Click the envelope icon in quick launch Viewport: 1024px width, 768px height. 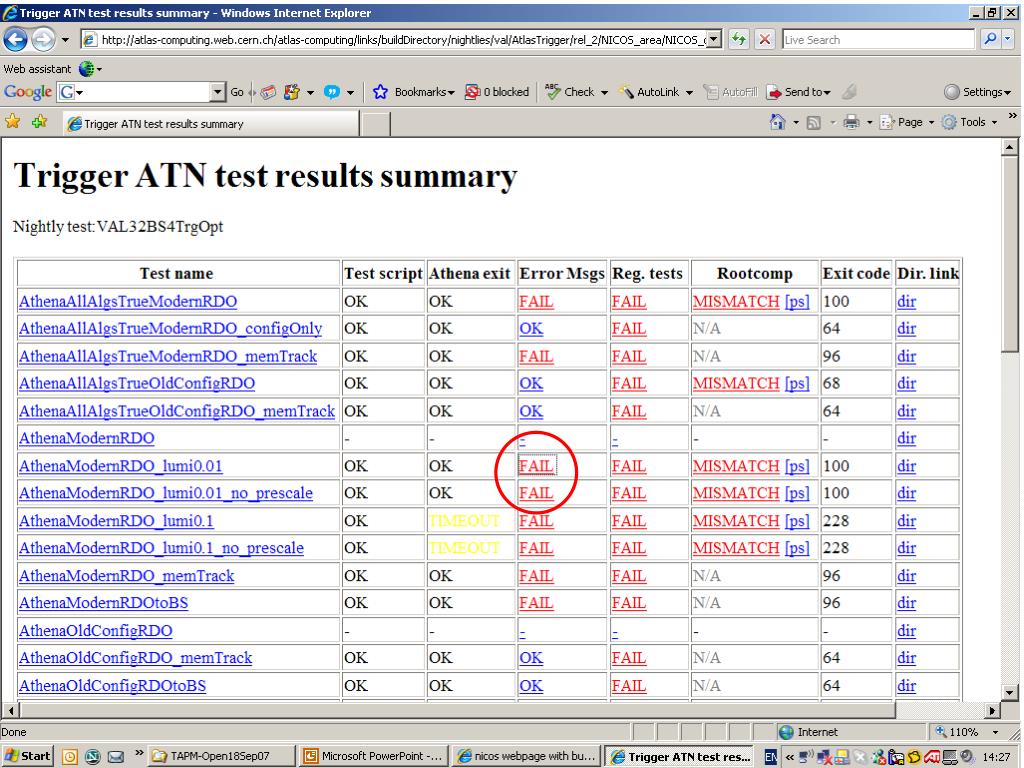point(116,757)
